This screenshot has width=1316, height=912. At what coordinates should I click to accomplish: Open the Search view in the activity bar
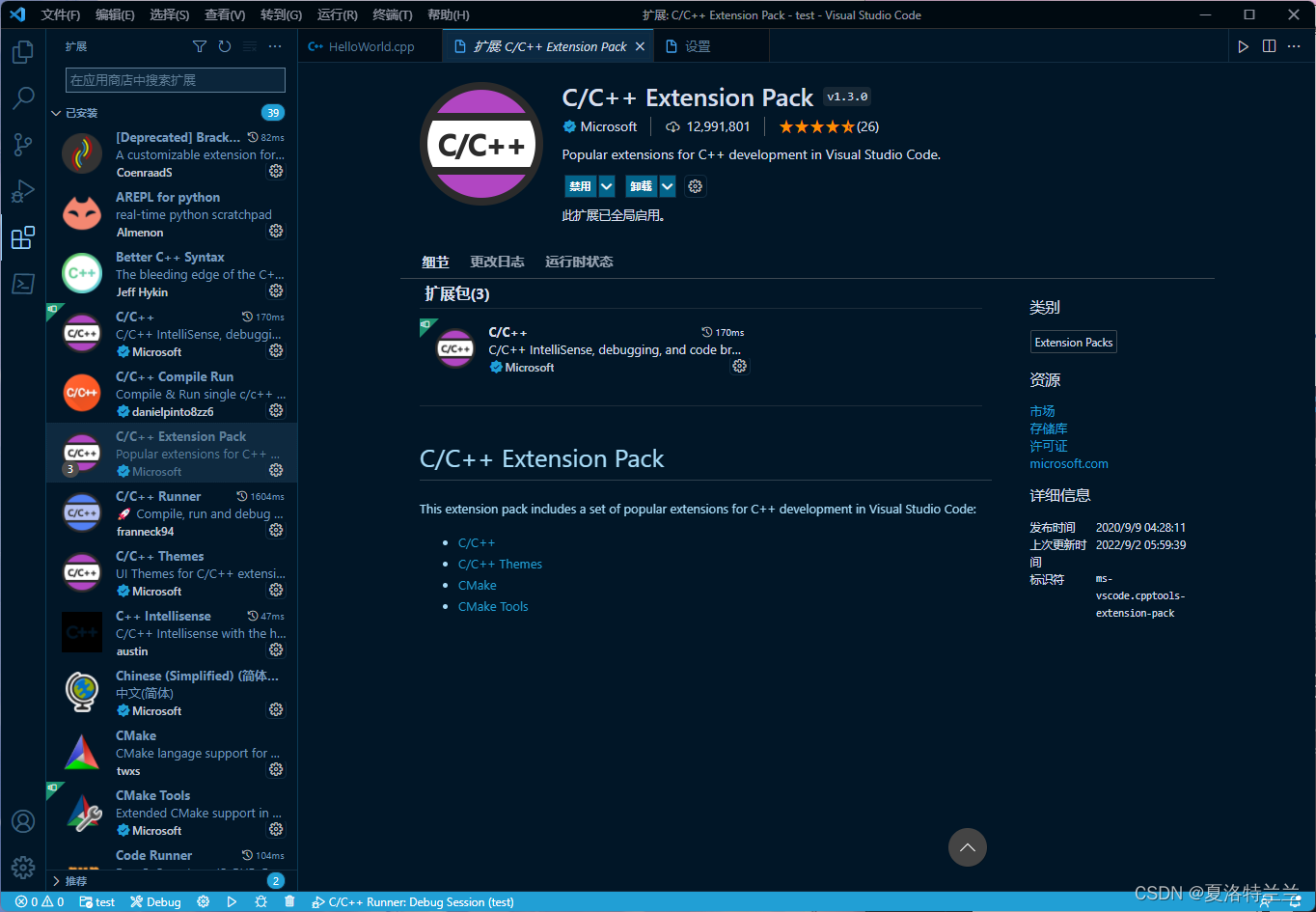point(23,97)
